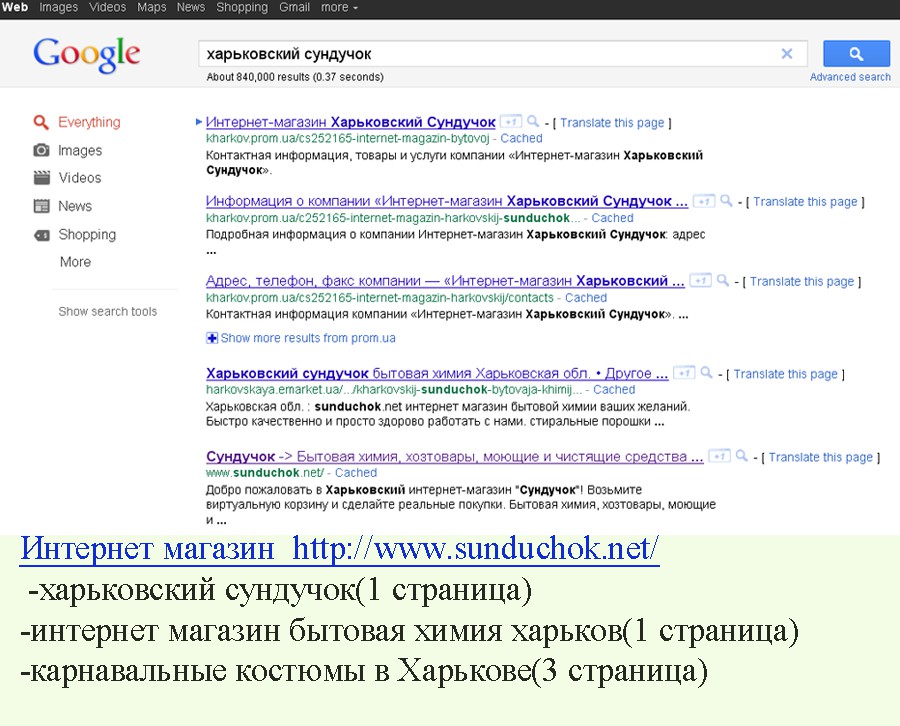Translate the Информация о компании result
The width and height of the screenshot is (900, 726).
pos(805,202)
